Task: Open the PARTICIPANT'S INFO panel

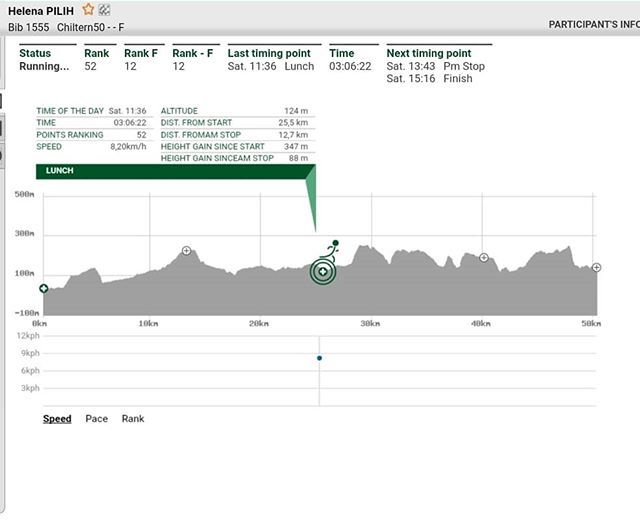Action: pyautogui.click(x=594, y=24)
